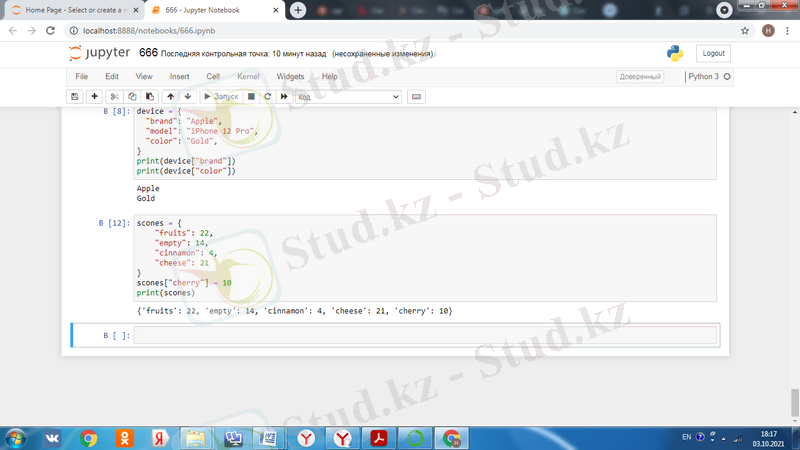Restart the kernel icon
This screenshot has height=450, width=800.
(x=267, y=96)
